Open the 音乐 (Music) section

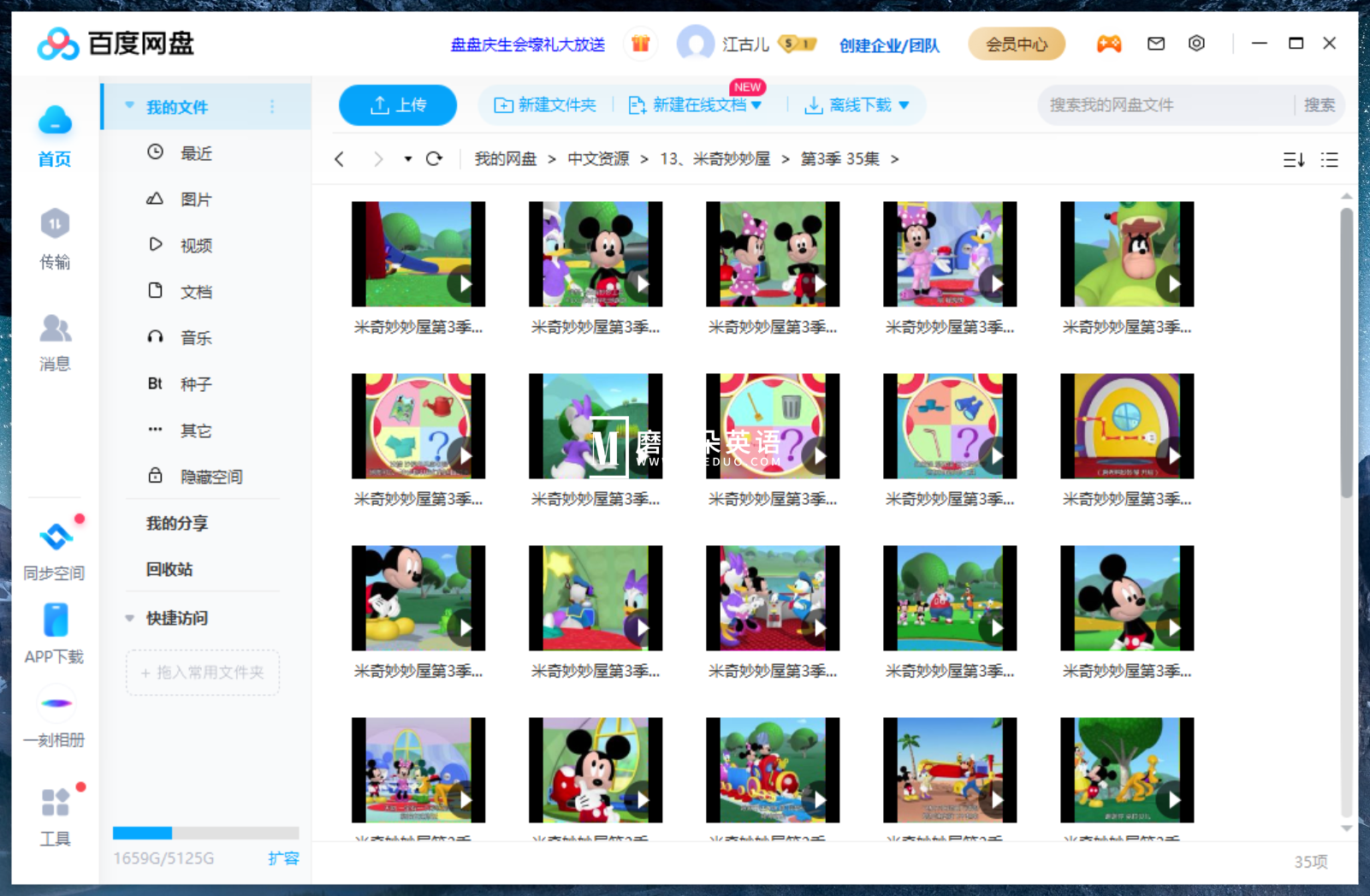[195, 337]
